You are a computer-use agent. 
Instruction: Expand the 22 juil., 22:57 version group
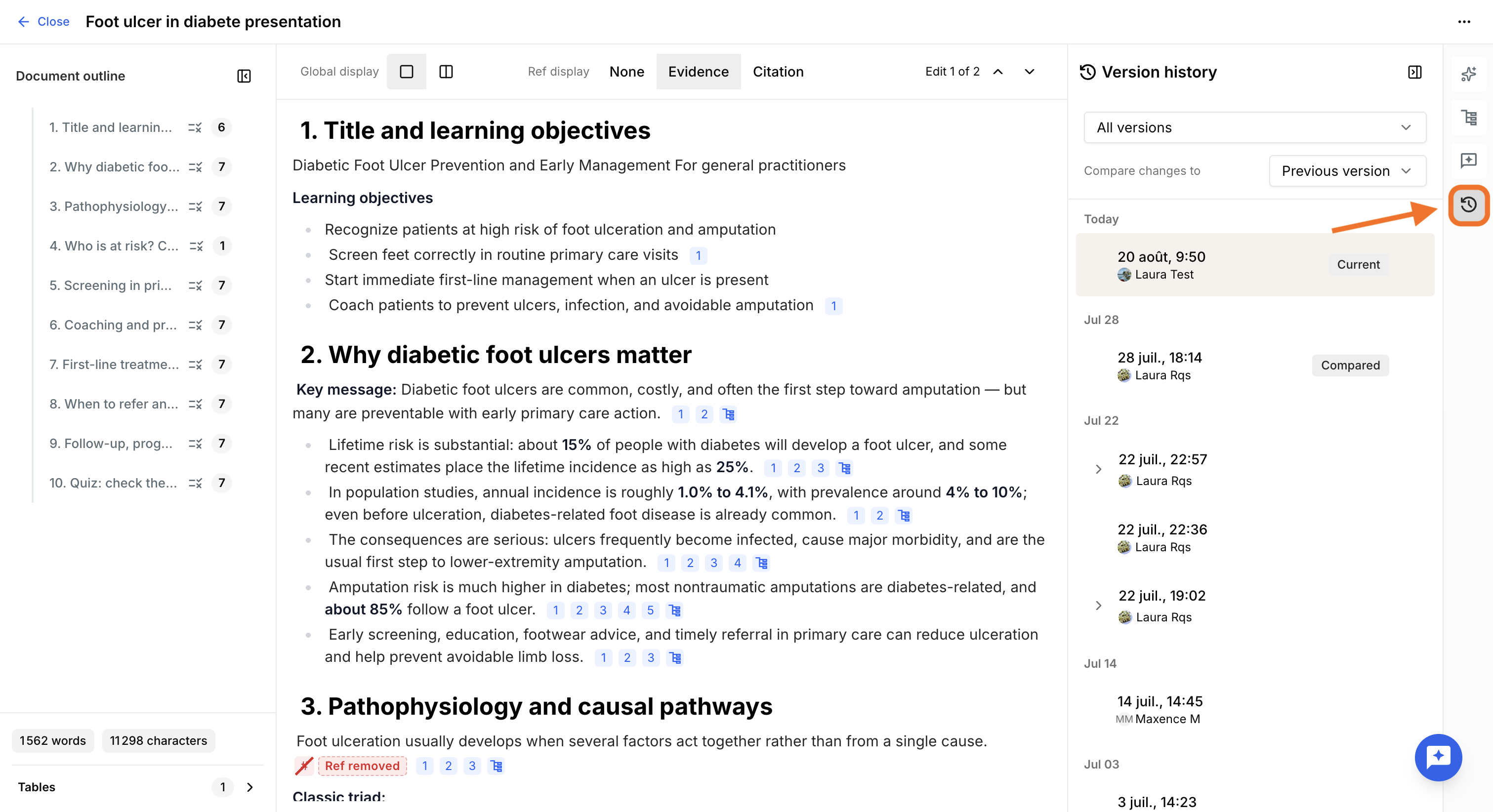click(1098, 469)
